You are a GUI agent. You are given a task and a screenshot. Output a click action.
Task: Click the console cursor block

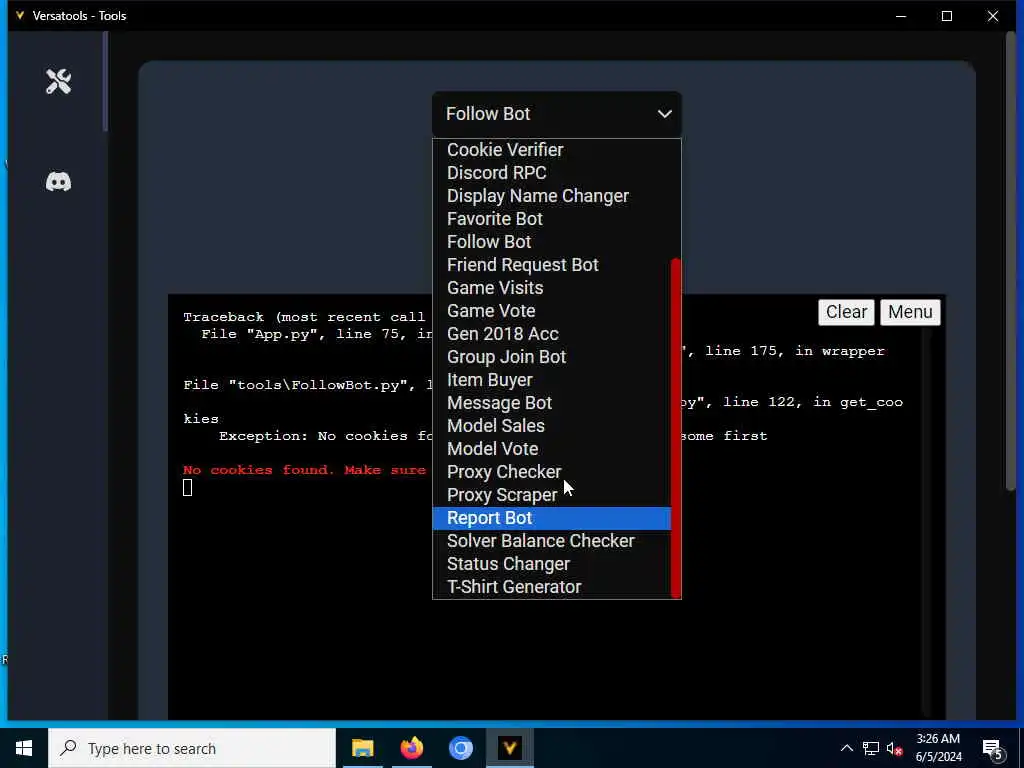187,487
